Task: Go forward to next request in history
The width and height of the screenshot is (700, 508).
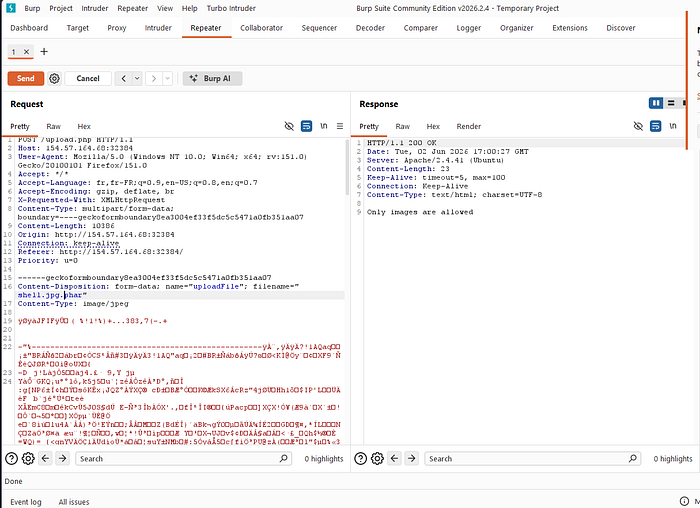Action: pos(154,79)
